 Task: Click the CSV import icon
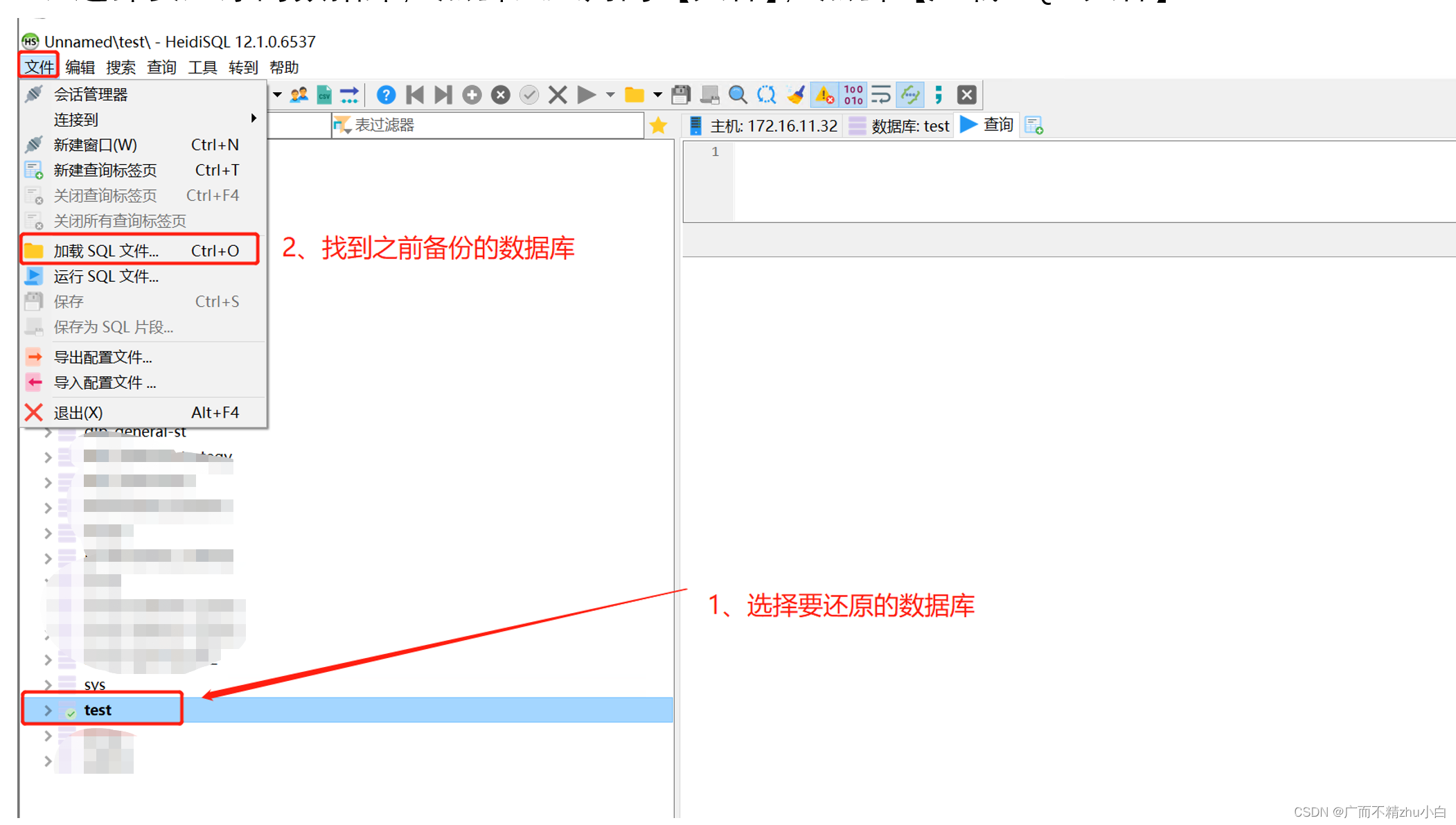coord(324,95)
